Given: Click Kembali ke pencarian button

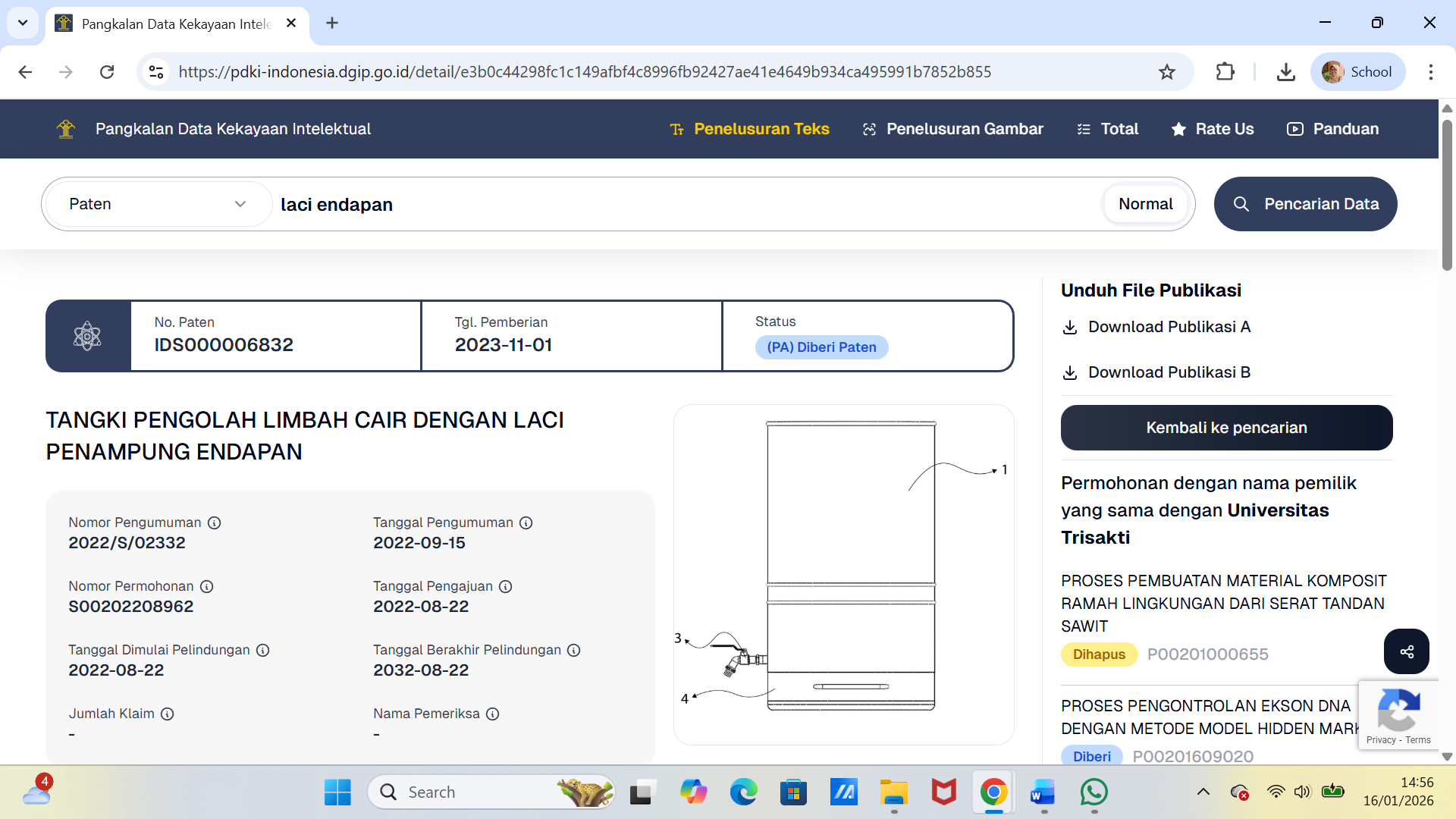Looking at the screenshot, I should [1226, 428].
